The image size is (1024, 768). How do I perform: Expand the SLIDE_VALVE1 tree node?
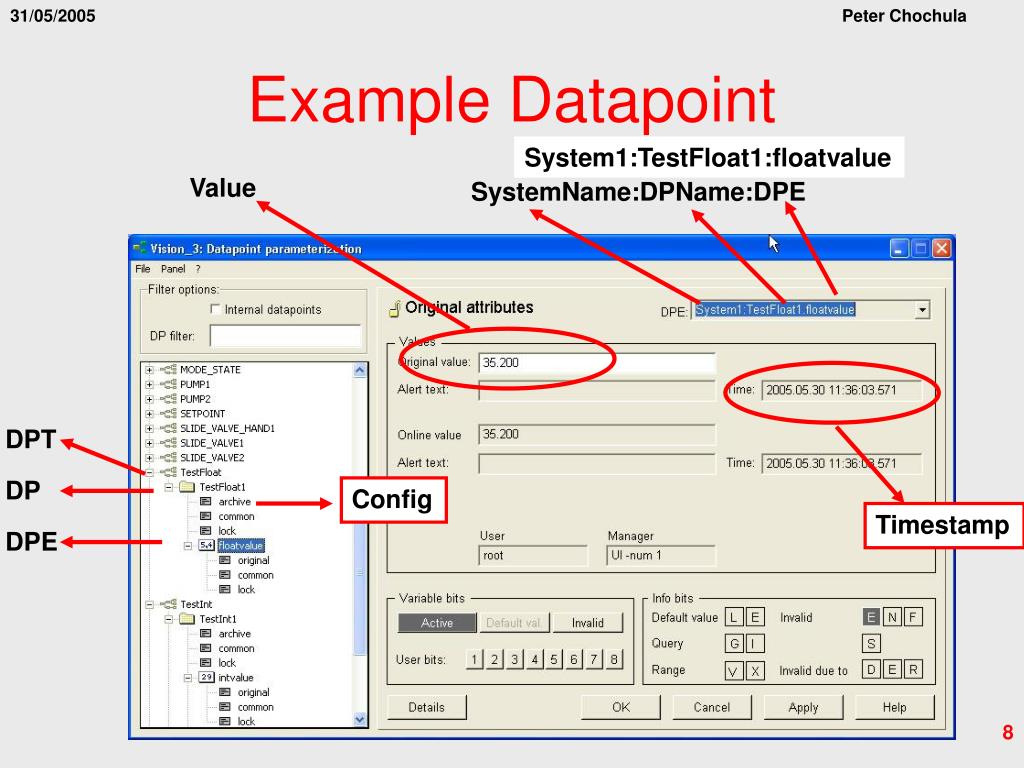(150, 443)
